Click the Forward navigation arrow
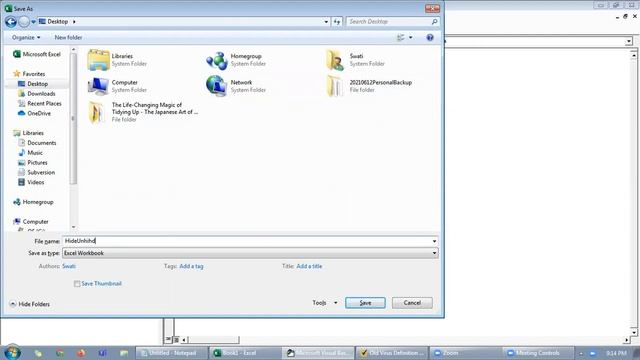 [x=24, y=22]
